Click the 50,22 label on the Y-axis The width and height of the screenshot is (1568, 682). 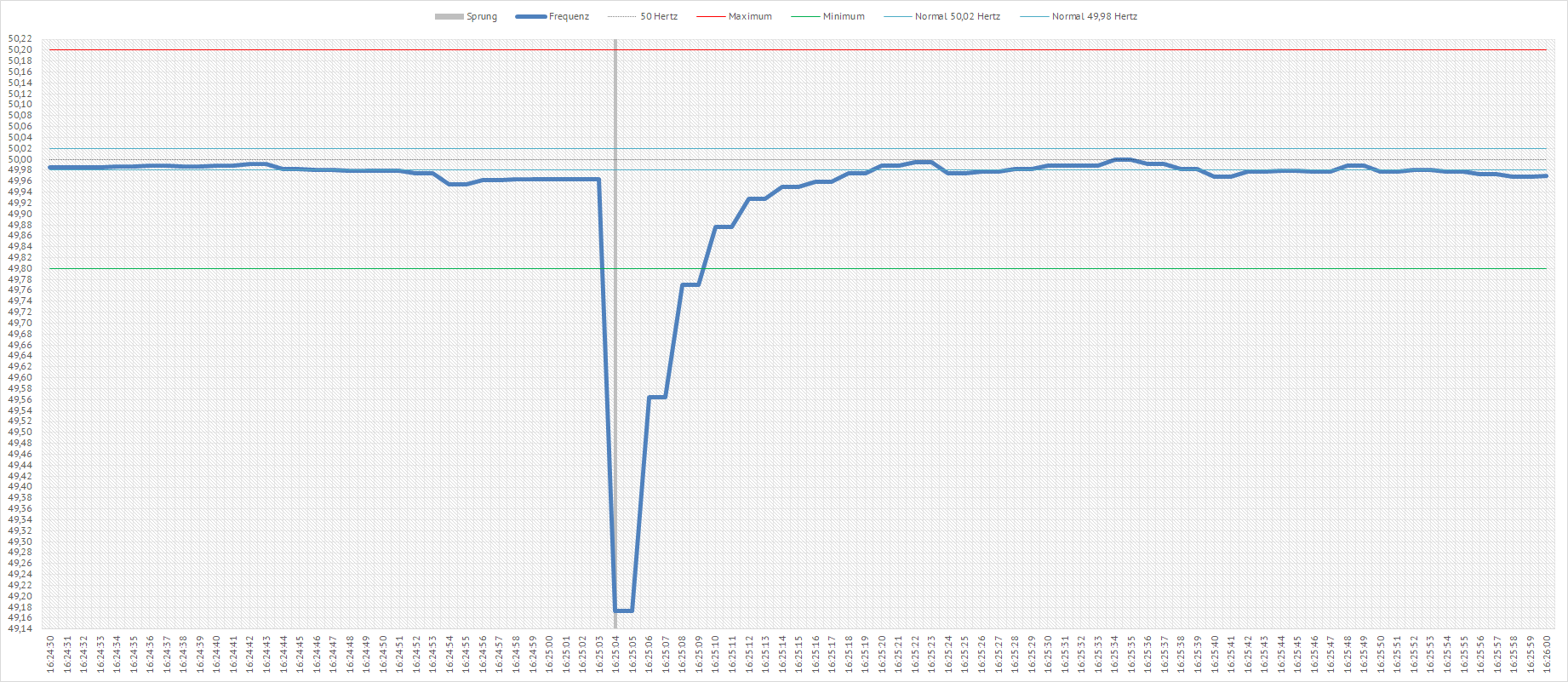(20, 39)
